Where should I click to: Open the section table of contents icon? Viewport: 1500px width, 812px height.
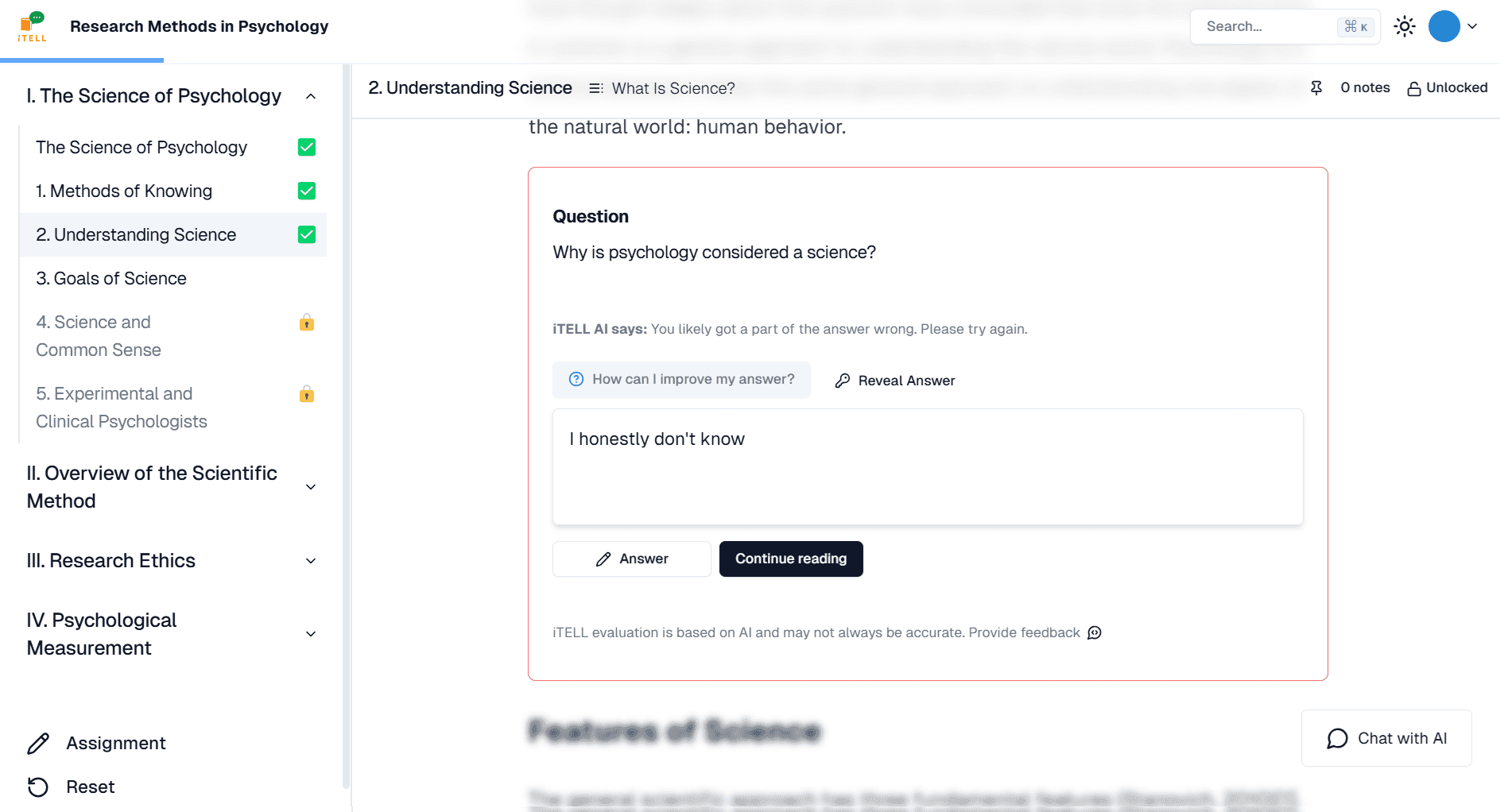pos(595,88)
